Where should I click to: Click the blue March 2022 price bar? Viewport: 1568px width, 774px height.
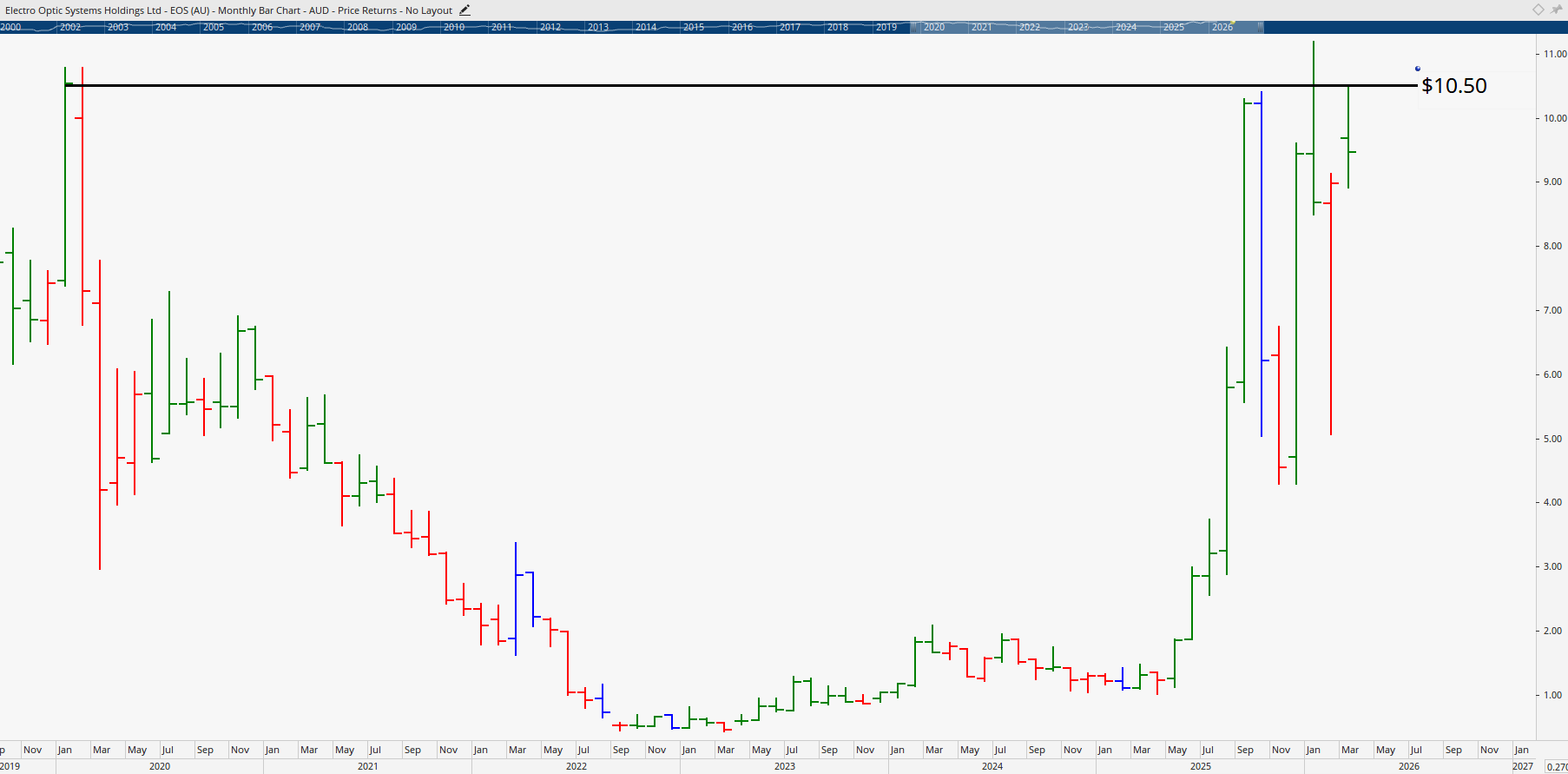click(x=516, y=599)
